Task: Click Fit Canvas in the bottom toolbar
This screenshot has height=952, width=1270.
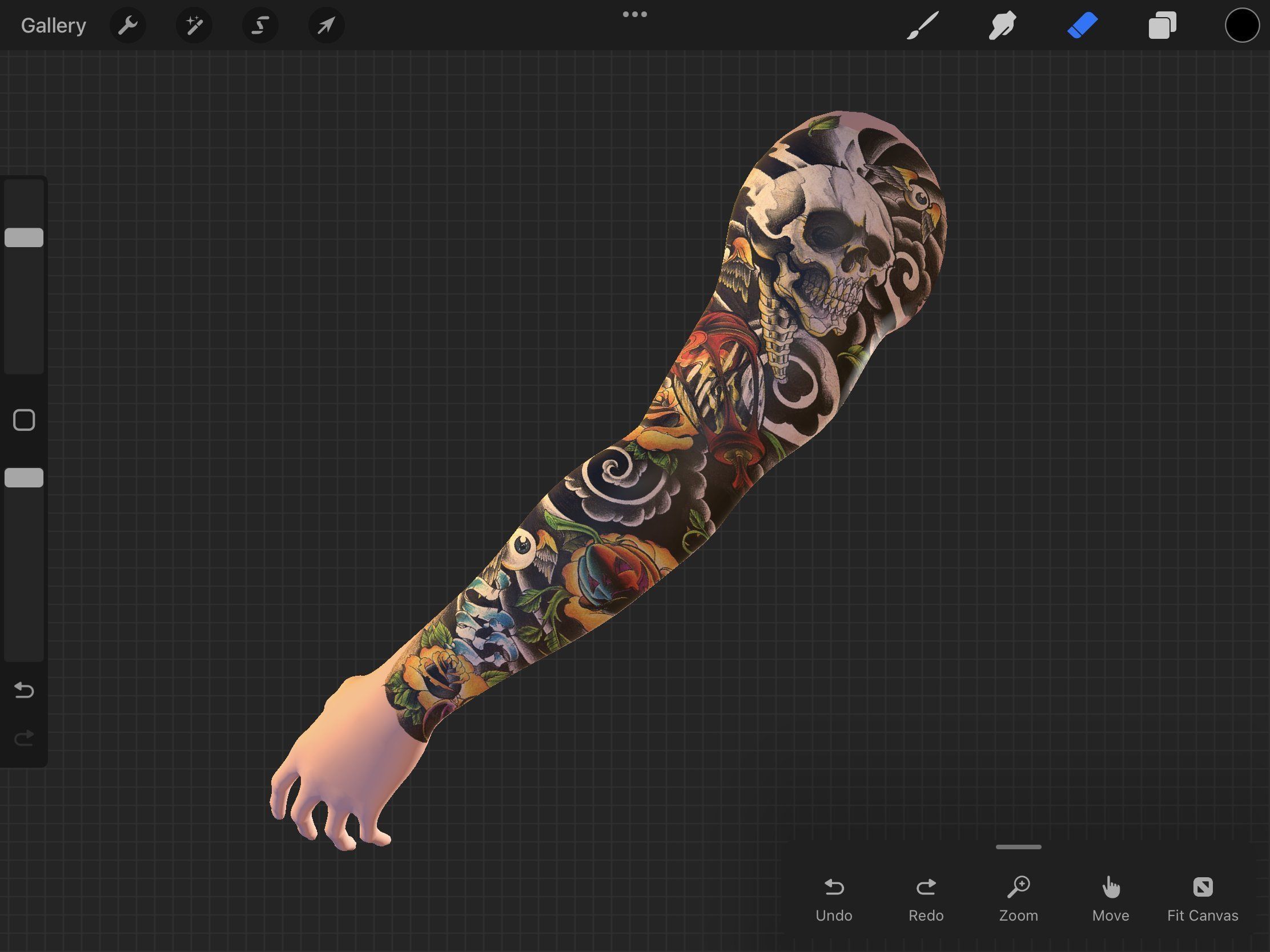Action: pyautogui.click(x=1203, y=899)
